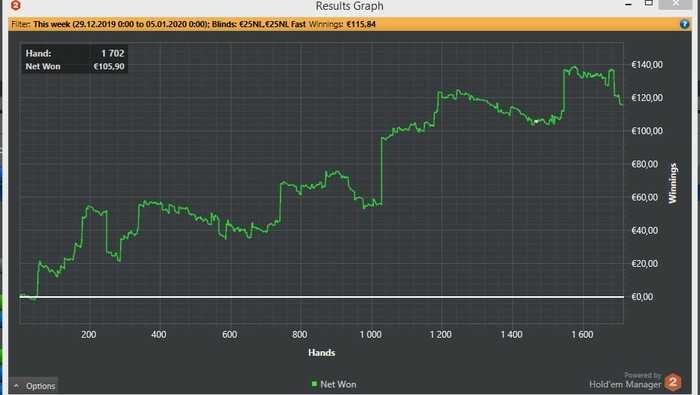This screenshot has height=395, width=700.
Task: Click the €60,00 axis label
Action: pyautogui.click(x=645, y=197)
